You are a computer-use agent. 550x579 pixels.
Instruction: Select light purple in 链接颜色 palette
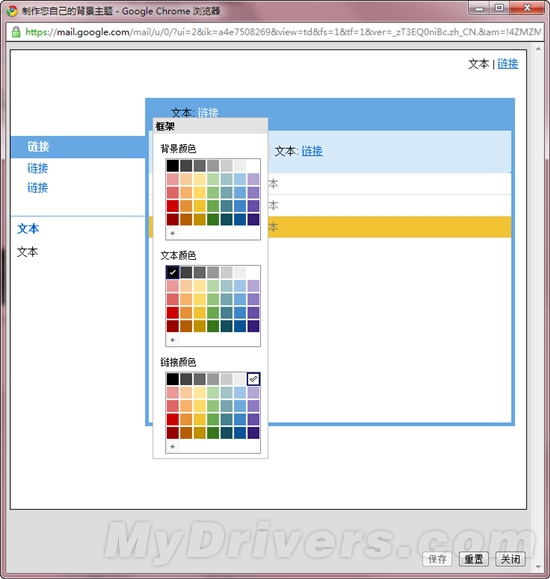pos(253,393)
